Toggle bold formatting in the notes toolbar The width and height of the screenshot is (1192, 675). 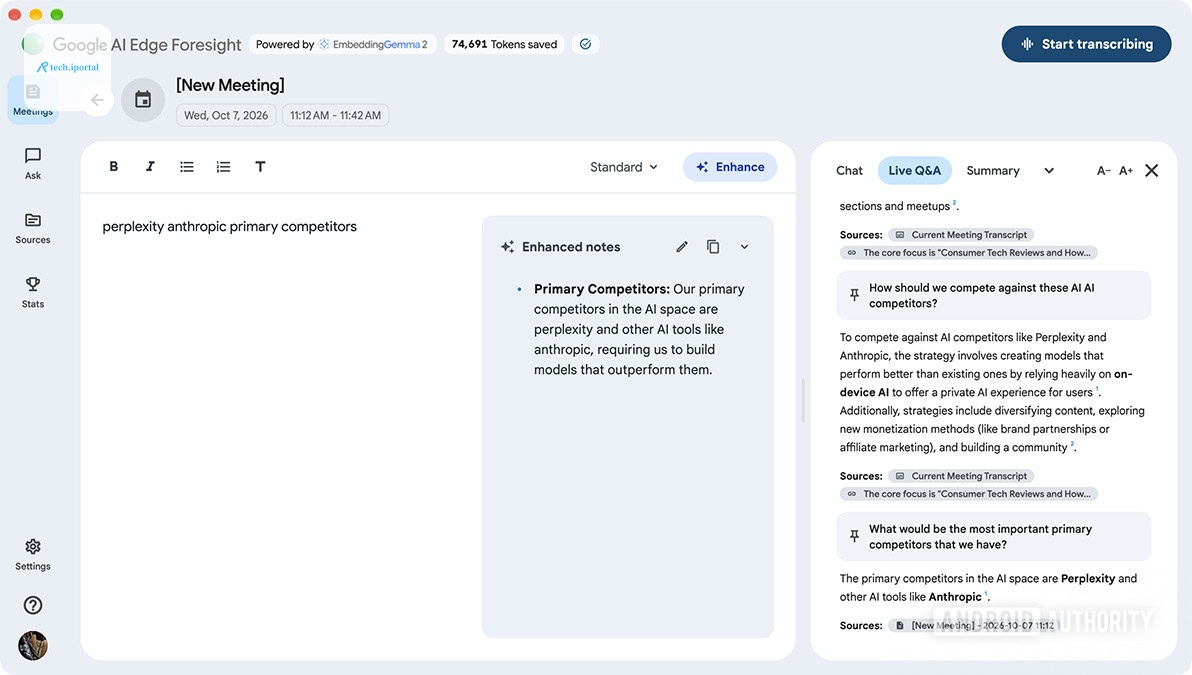tap(113, 166)
